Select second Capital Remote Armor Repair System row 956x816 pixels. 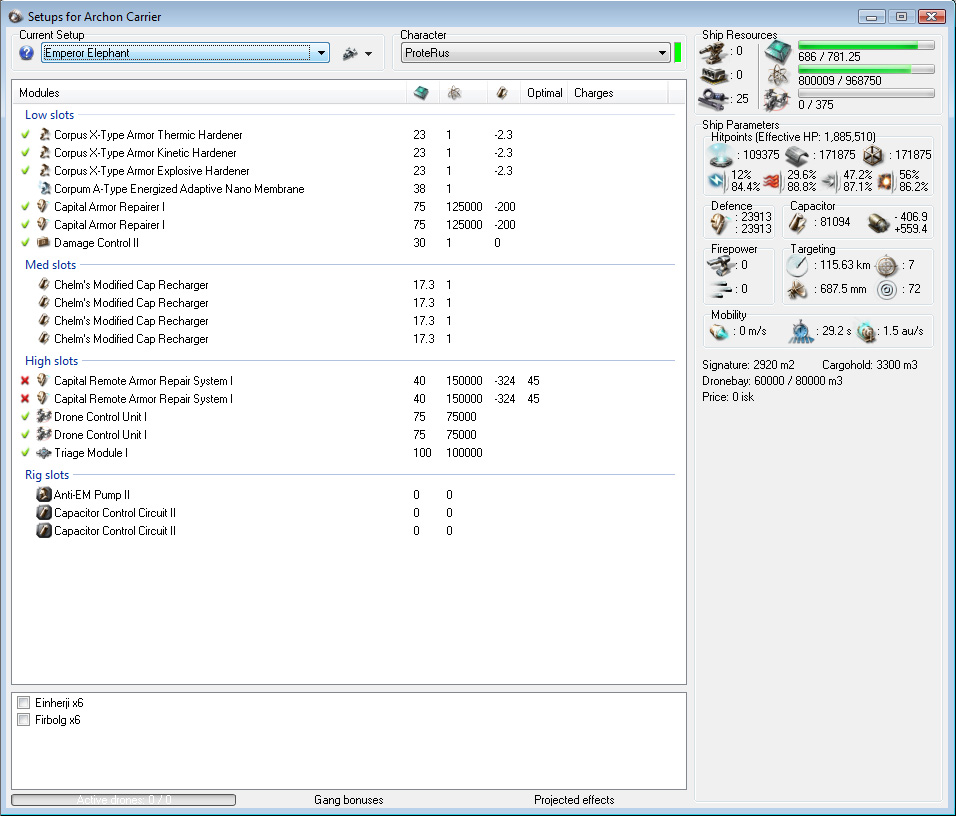tap(344, 399)
